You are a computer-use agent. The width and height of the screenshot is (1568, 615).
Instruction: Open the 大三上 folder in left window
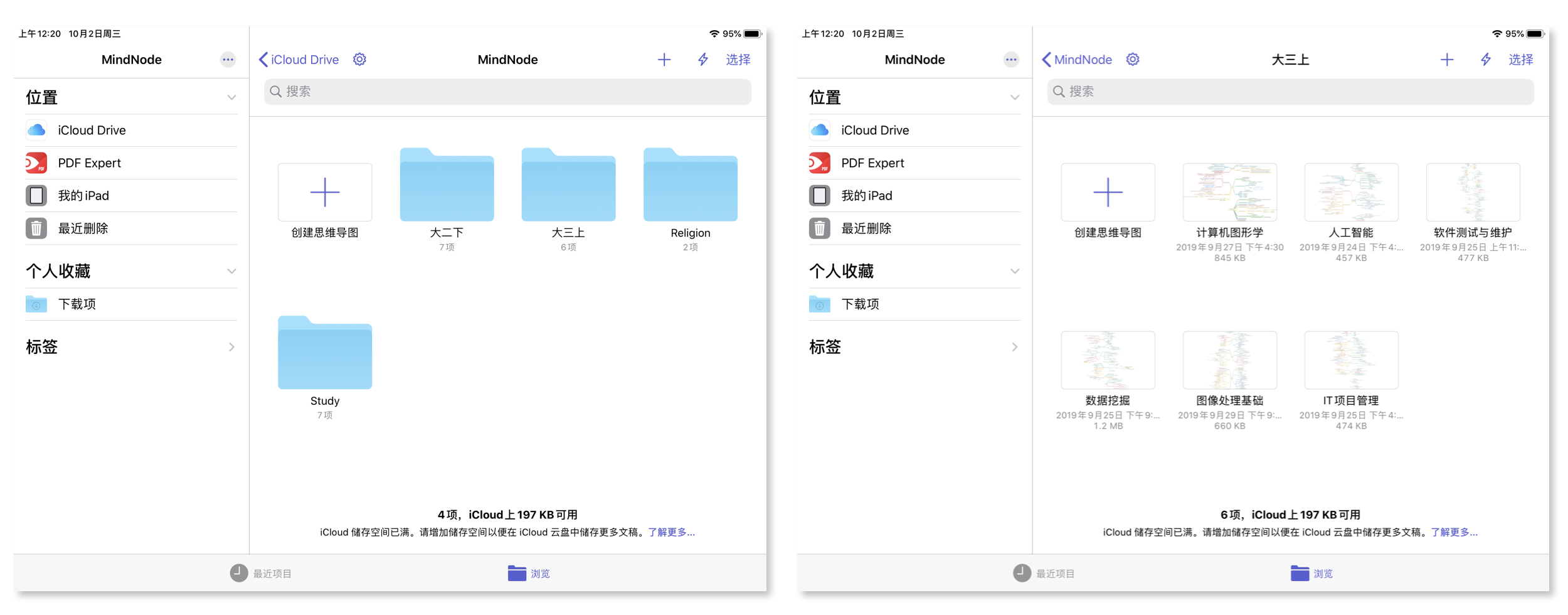point(568,184)
